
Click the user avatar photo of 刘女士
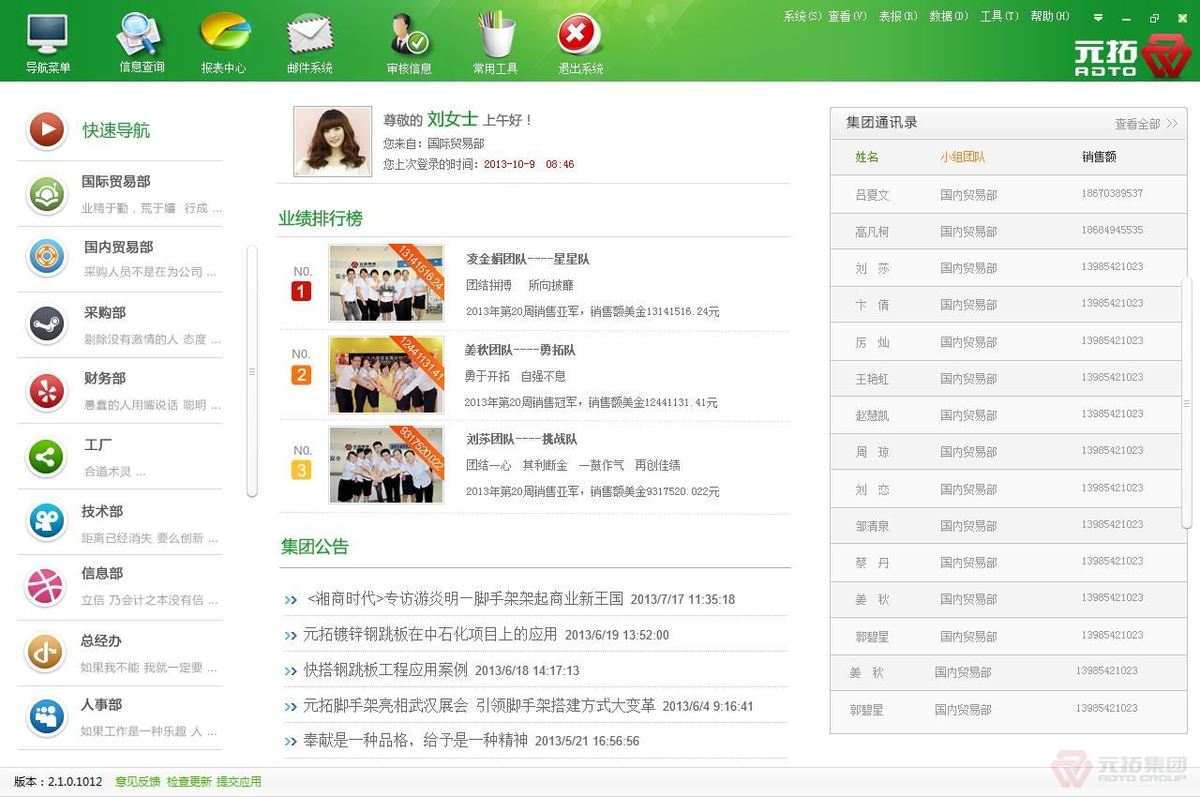coord(332,142)
